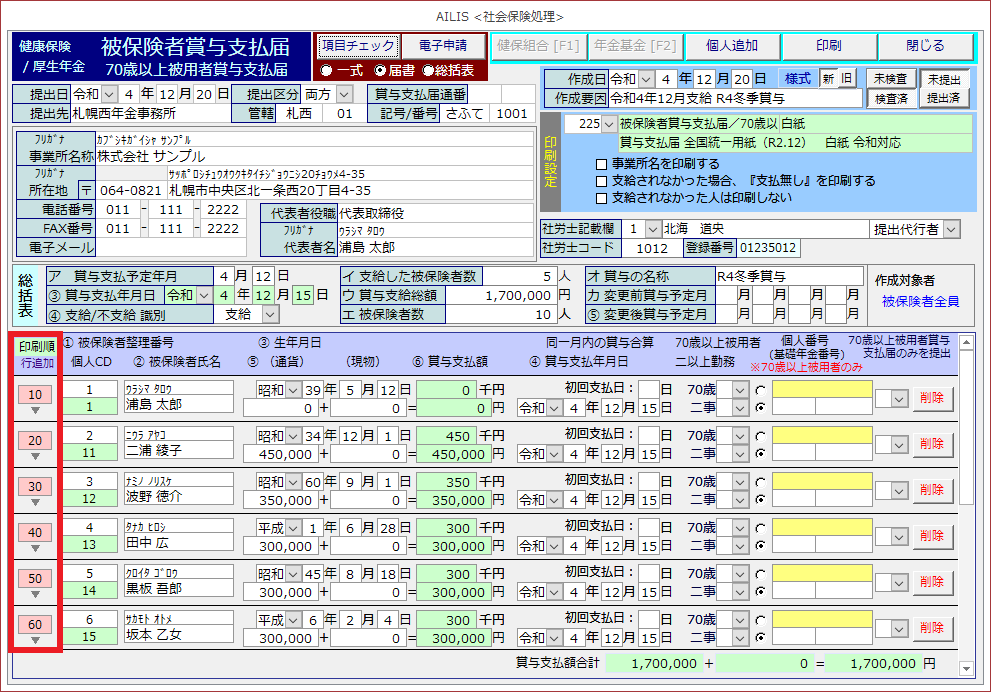Click the down triangle under print order 60
The image size is (991, 692).
pos(35,640)
